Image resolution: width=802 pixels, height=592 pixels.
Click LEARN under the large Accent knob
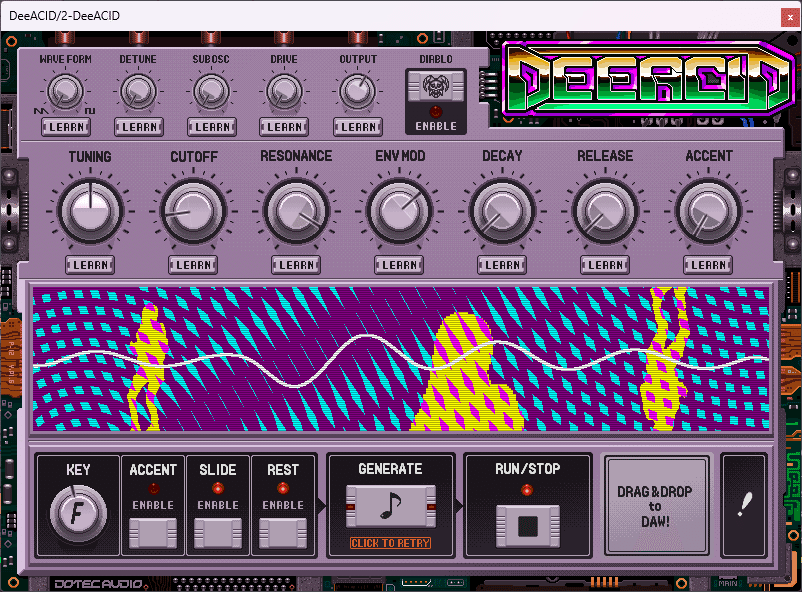[708, 265]
